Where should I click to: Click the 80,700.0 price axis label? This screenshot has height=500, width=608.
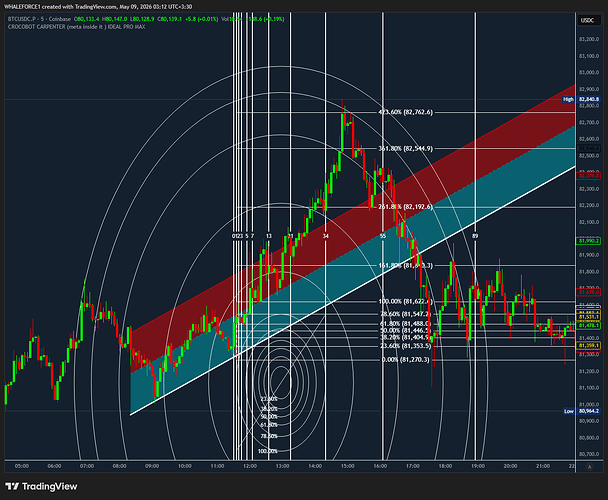tap(589, 454)
